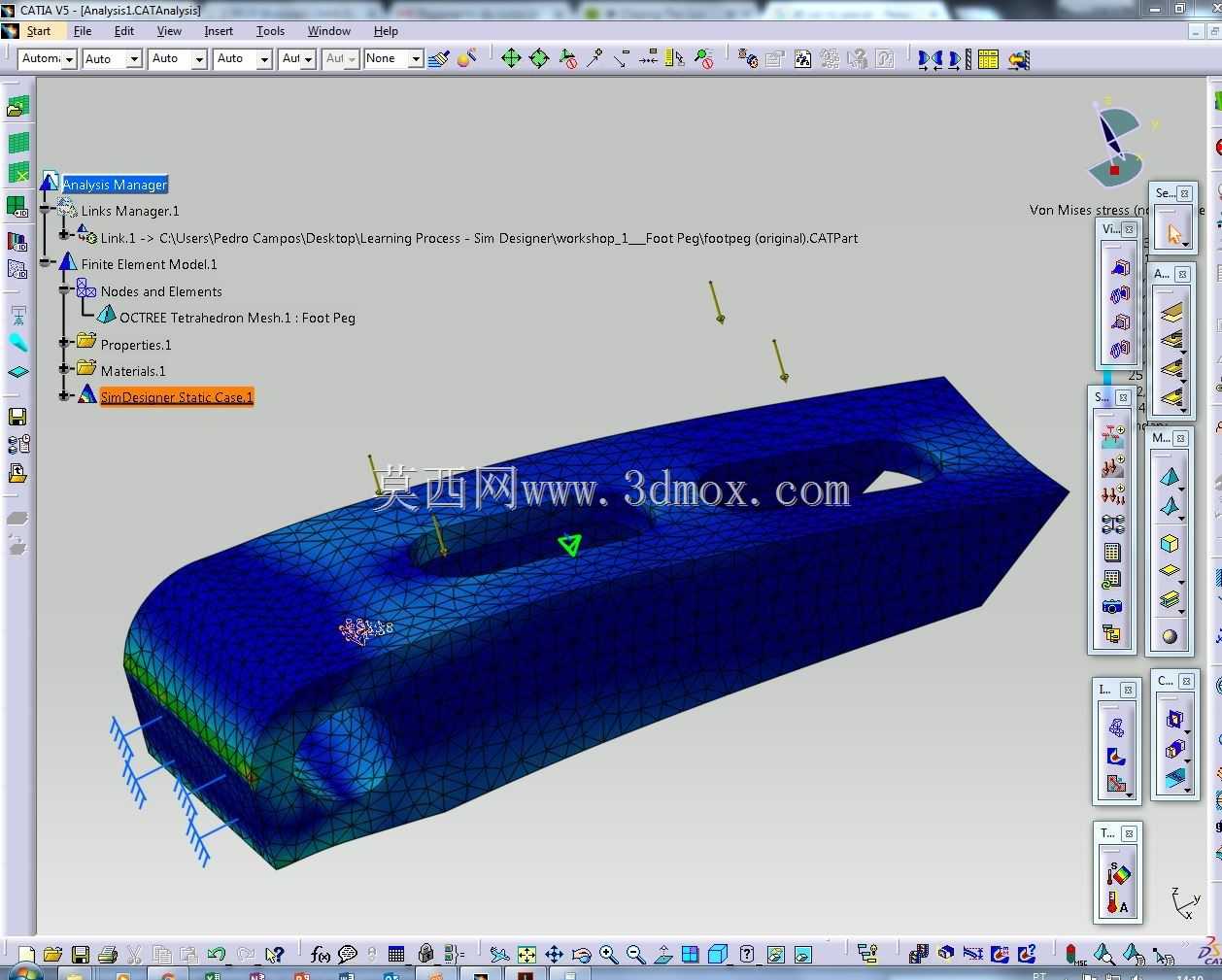Click the cyan cube icon in M... palette
This screenshot has width=1222, height=980.
[1170, 543]
